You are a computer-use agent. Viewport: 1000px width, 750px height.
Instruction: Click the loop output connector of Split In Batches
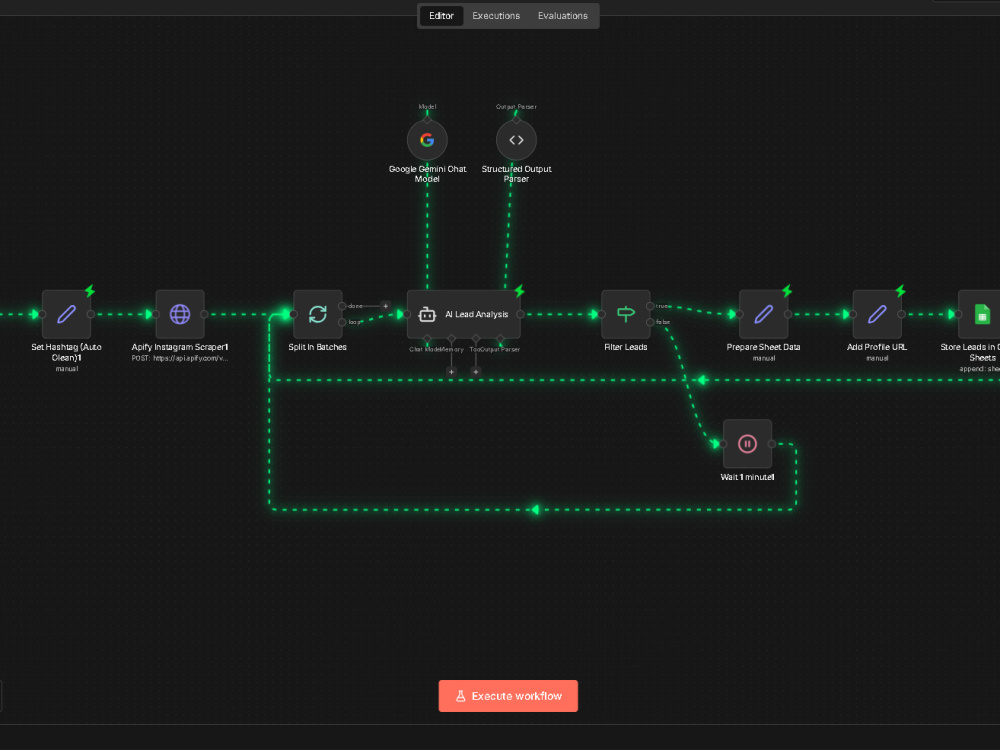(342, 322)
